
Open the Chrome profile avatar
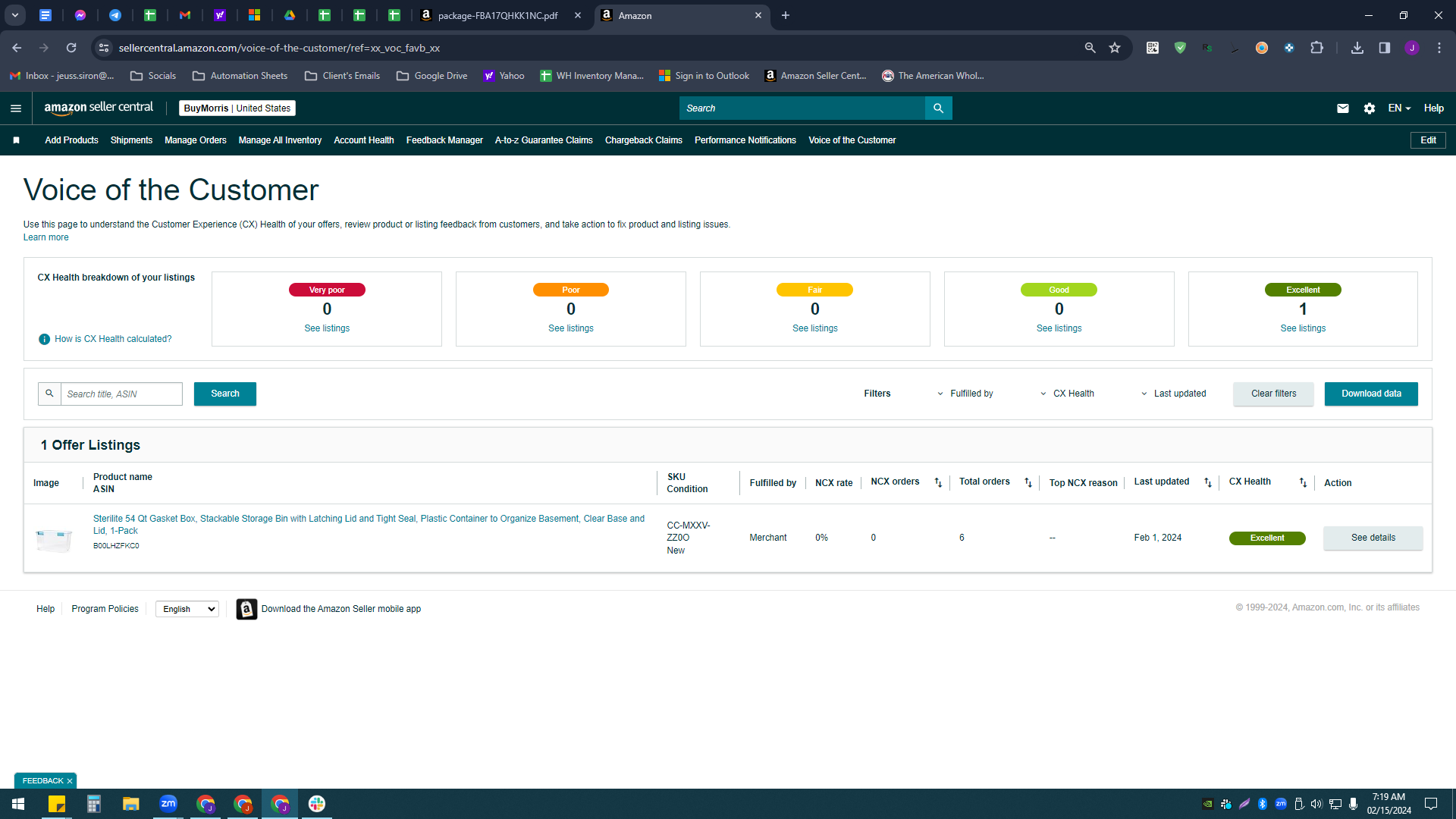pos(1412,48)
